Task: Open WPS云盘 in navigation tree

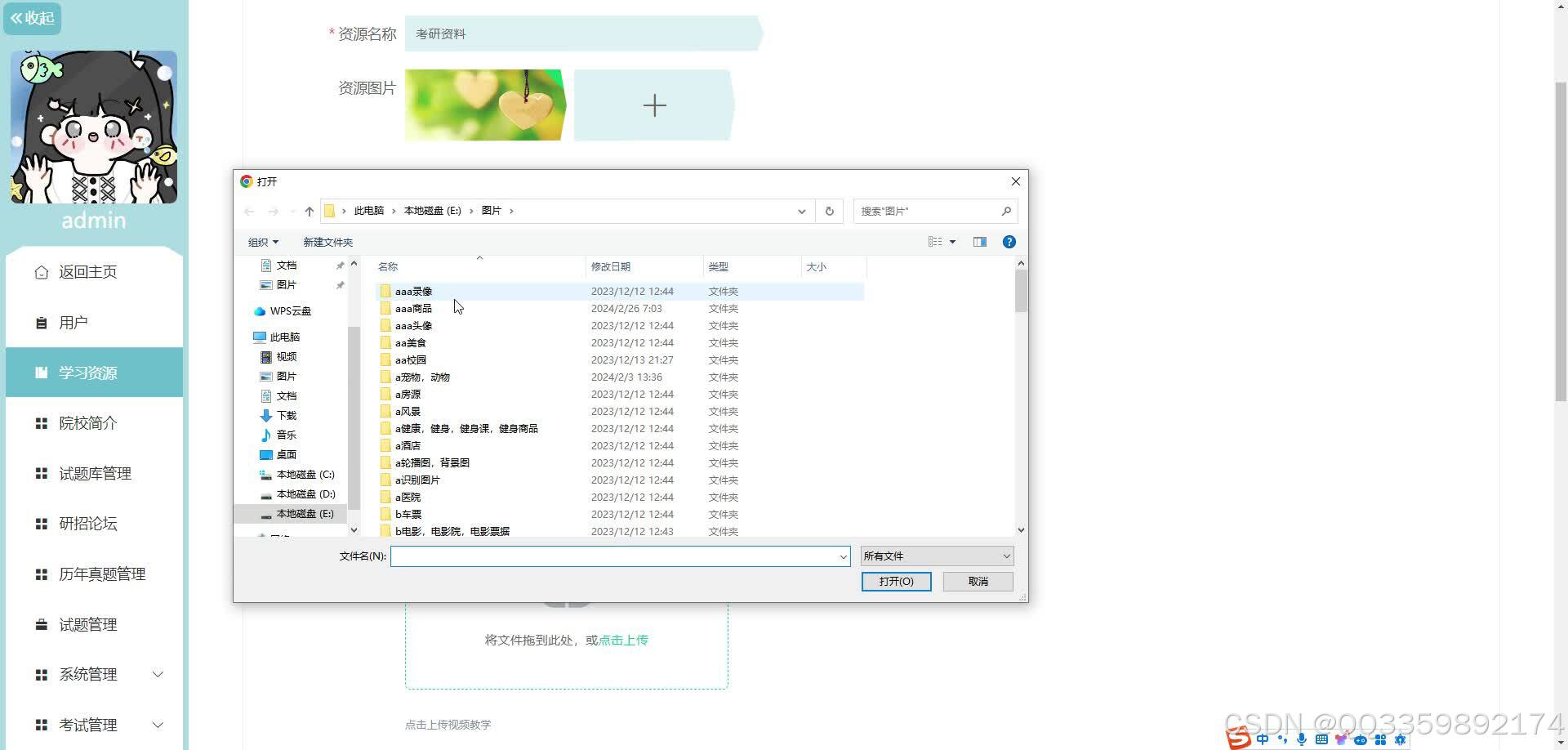Action: (x=283, y=311)
